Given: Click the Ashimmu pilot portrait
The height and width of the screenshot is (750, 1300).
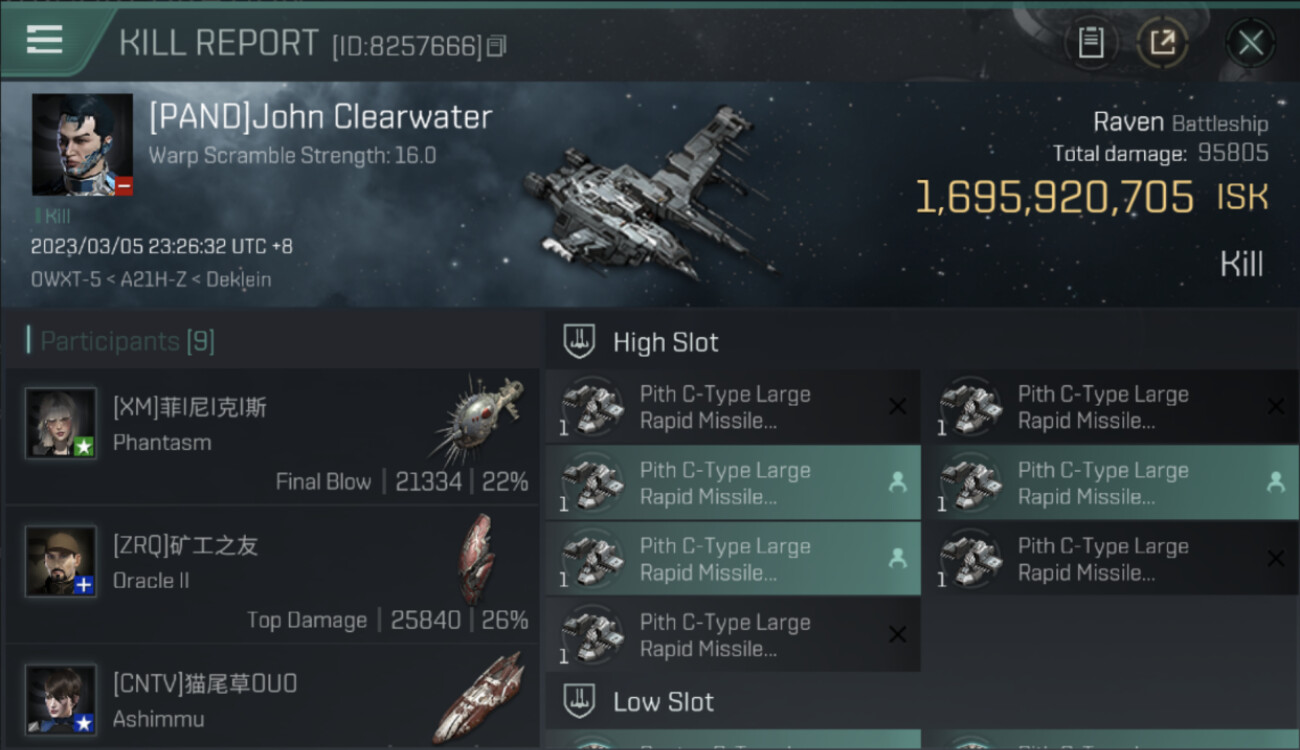Looking at the screenshot, I should 61,699.
